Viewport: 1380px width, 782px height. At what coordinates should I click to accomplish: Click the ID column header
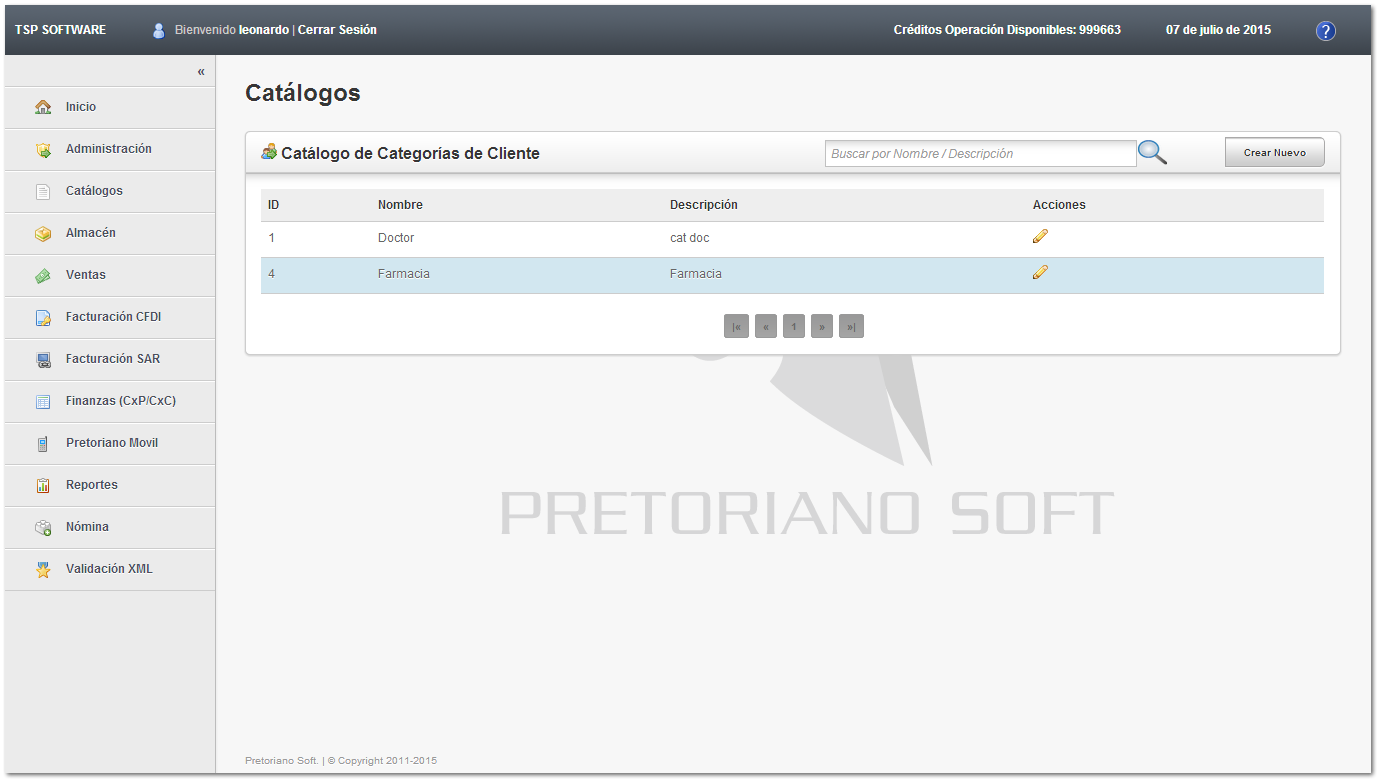click(274, 205)
